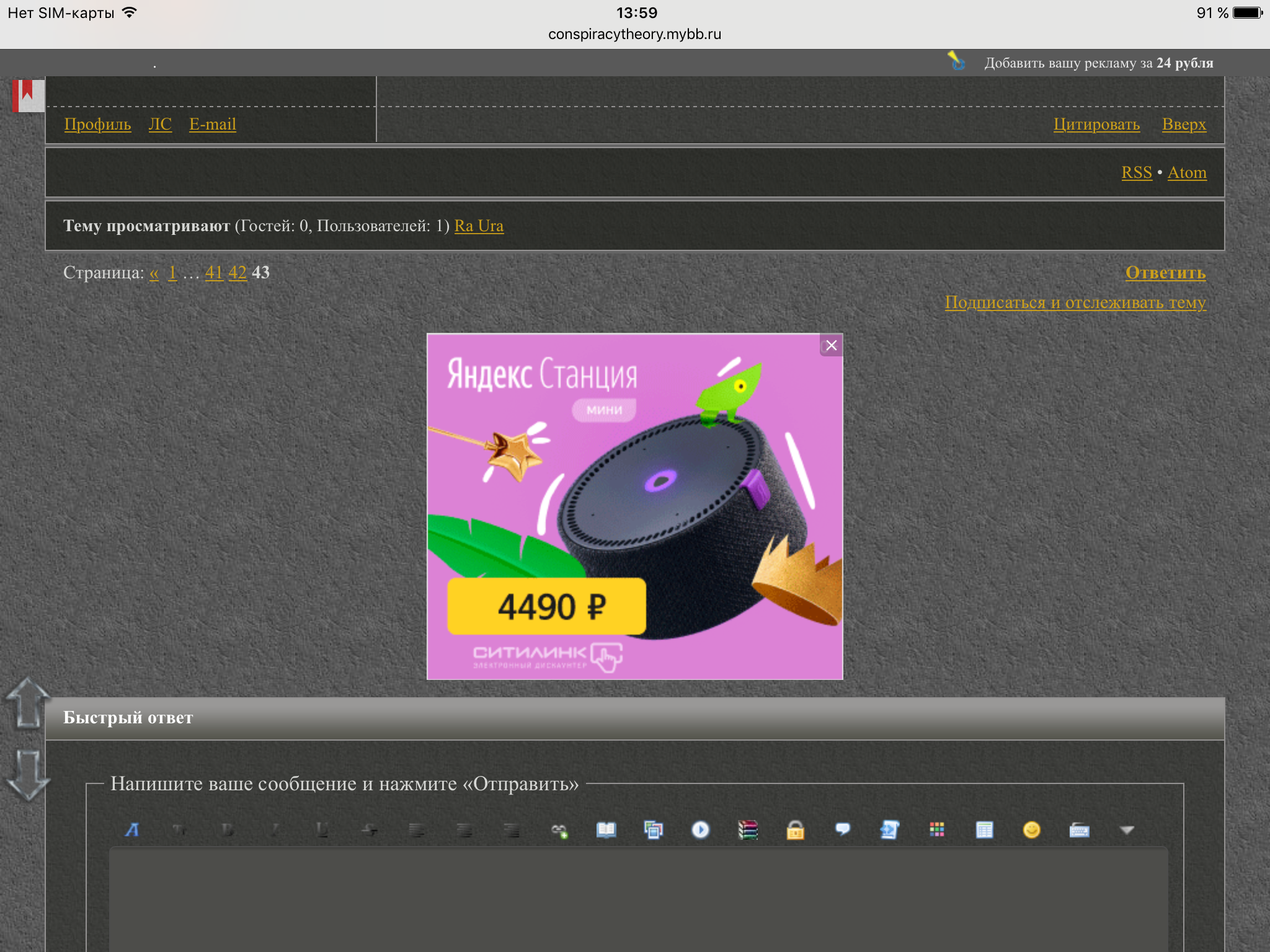The width and height of the screenshot is (1270, 952).
Task: Click the Быстрый ответ section header
Action: coord(635,718)
